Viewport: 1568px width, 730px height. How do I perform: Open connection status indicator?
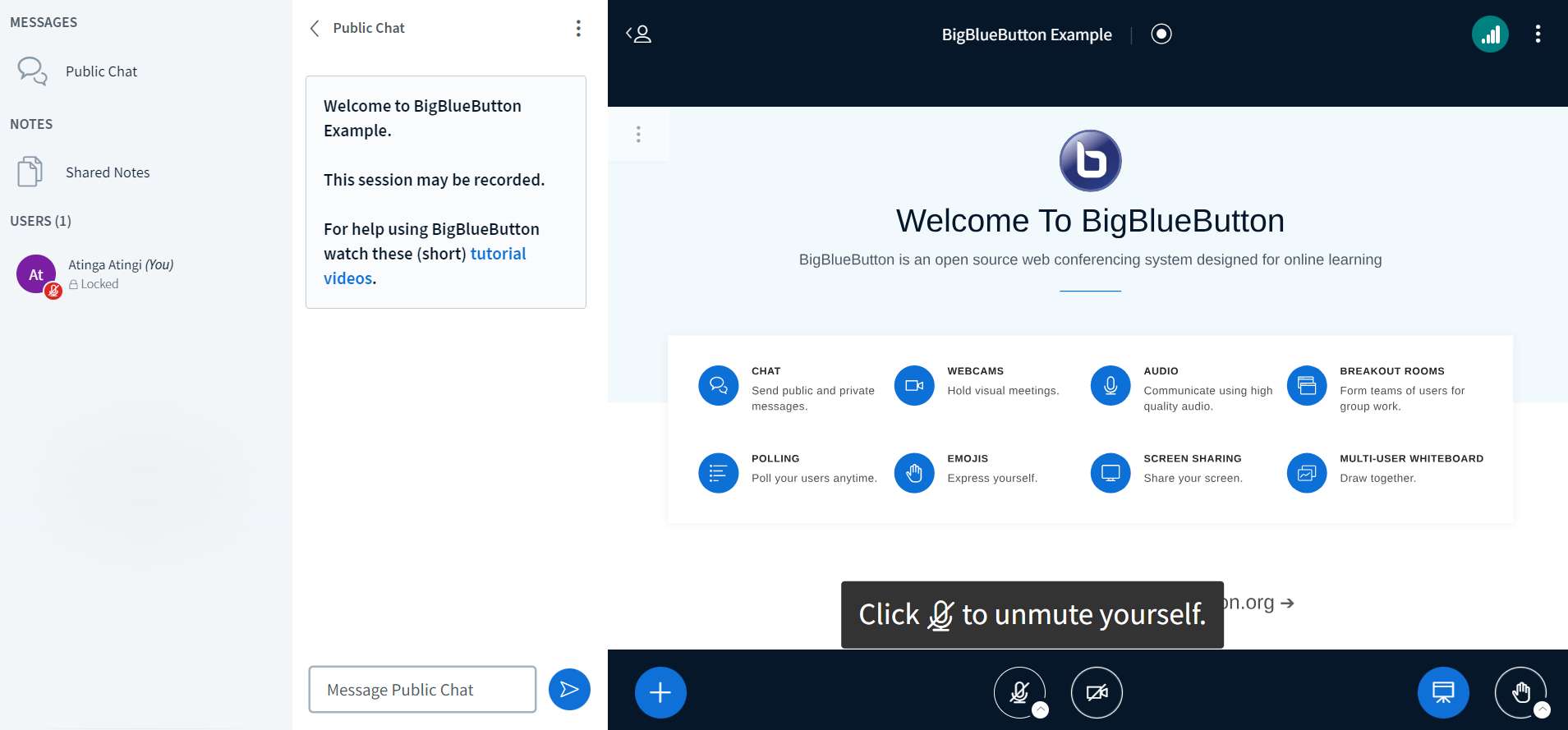point(1490,34)
